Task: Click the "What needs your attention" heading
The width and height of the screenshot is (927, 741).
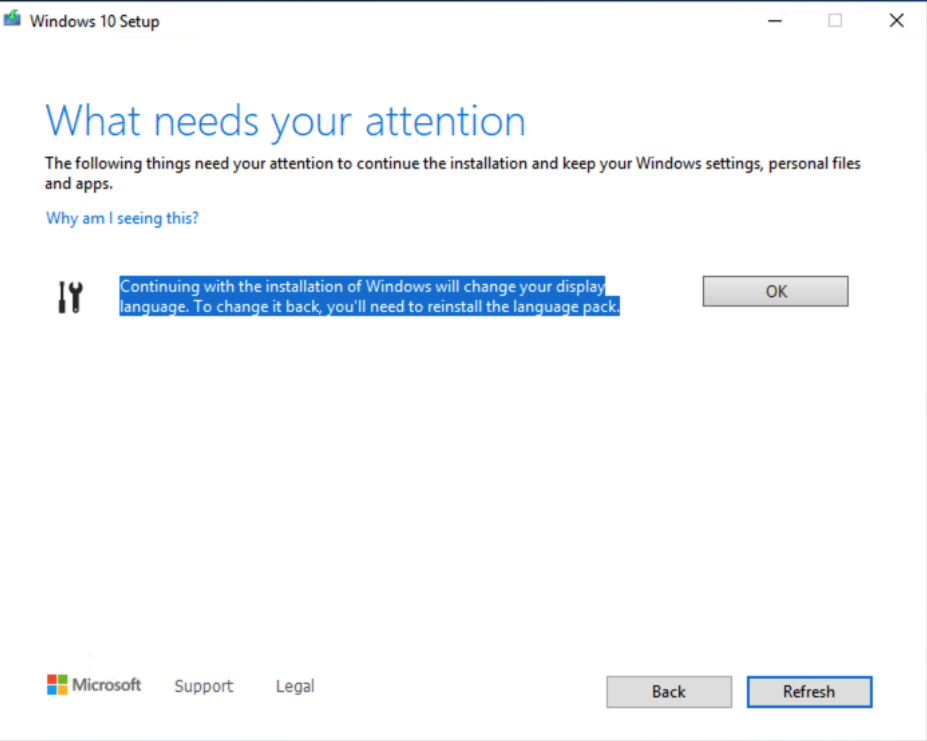Action: point(285,120)
